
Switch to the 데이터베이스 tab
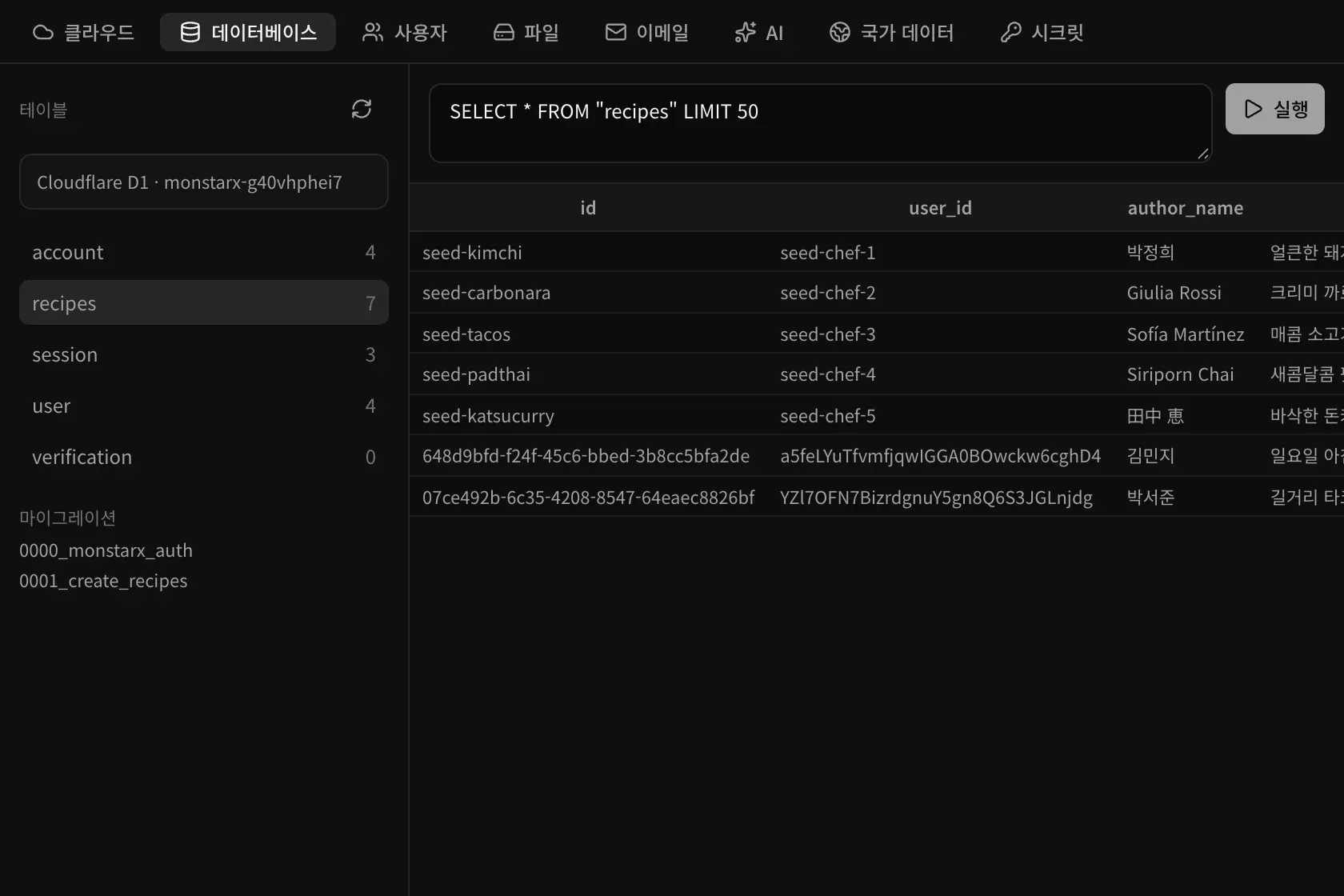[x=248, y=33]
